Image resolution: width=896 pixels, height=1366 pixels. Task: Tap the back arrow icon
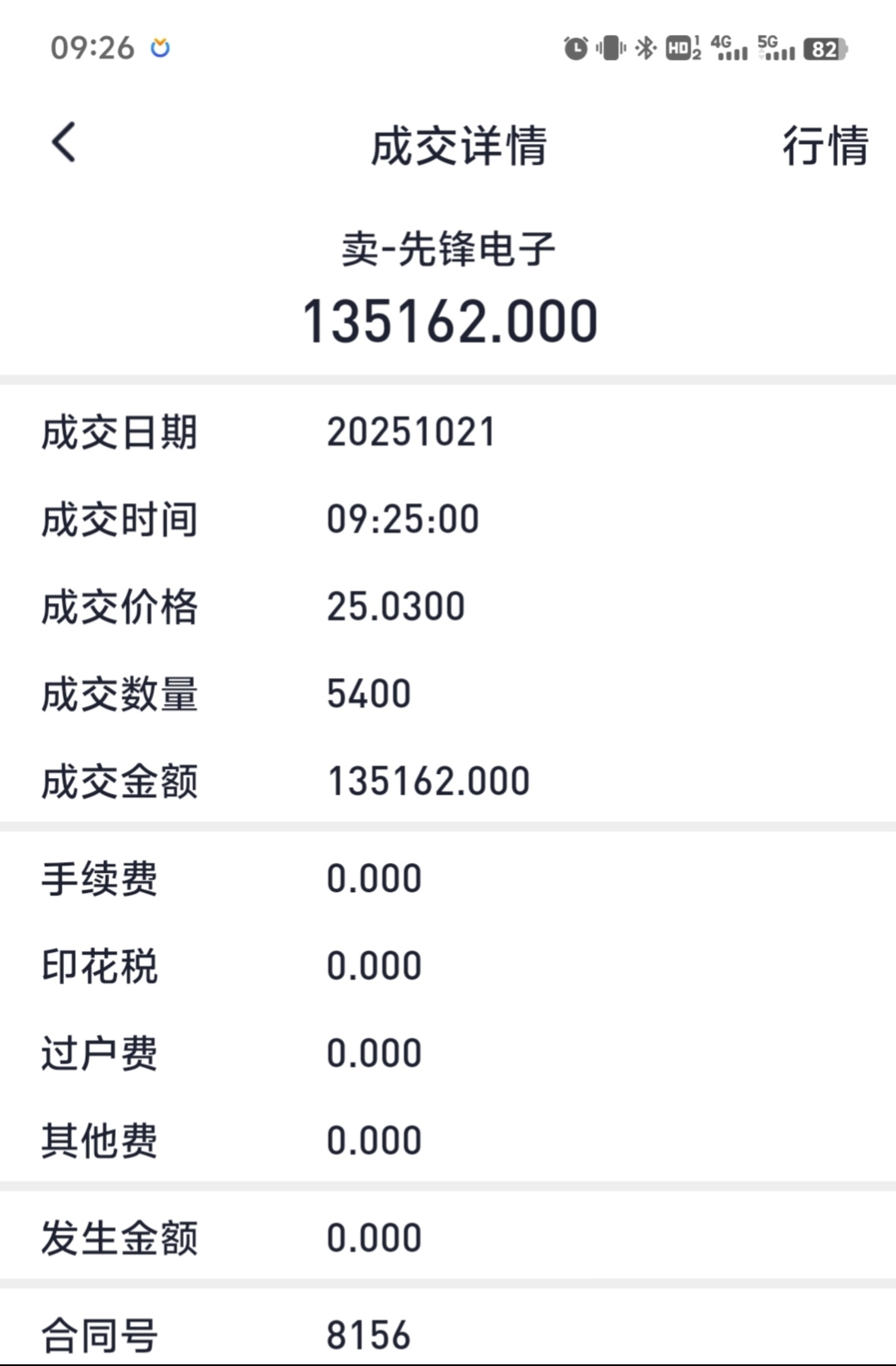point(63,142)
